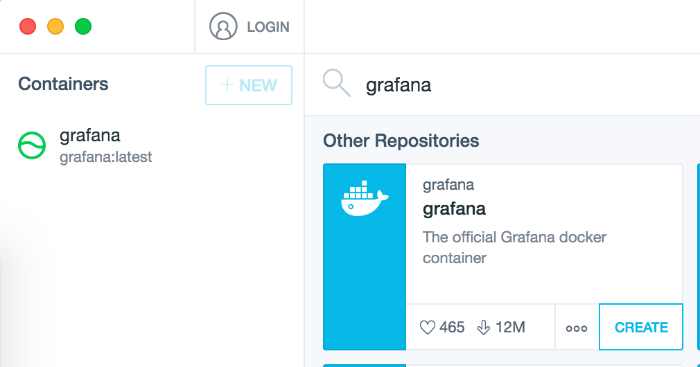Screen dimensions: 700x367
Task: Open the three-dots more options menu
Action: pyautogui.click(x=576, y=329)
